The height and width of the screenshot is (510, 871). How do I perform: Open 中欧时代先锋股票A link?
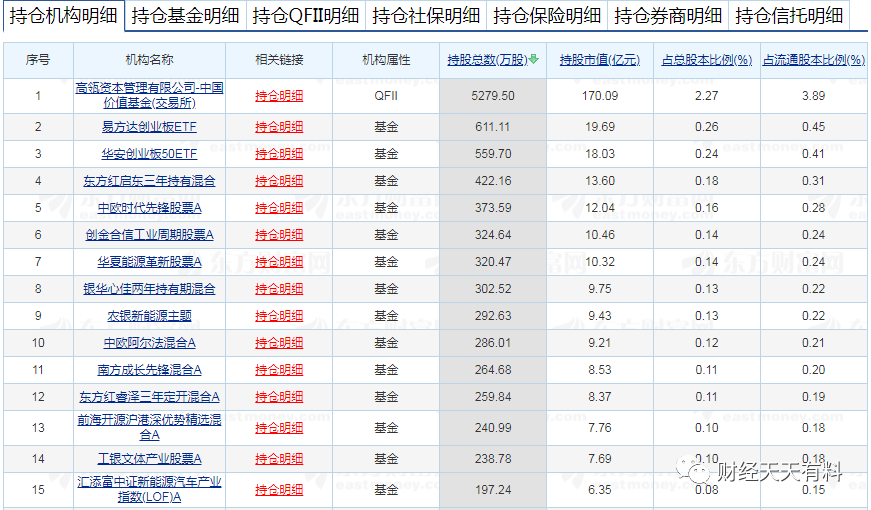149,208
